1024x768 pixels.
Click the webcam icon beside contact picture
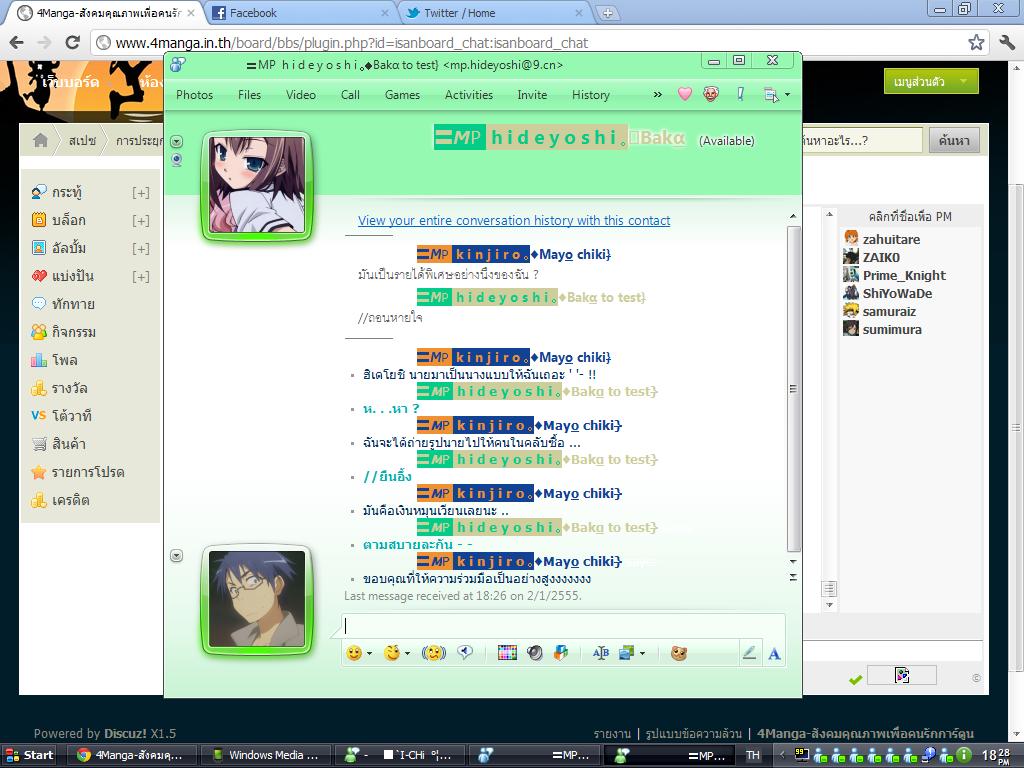(x=176, y=160)
